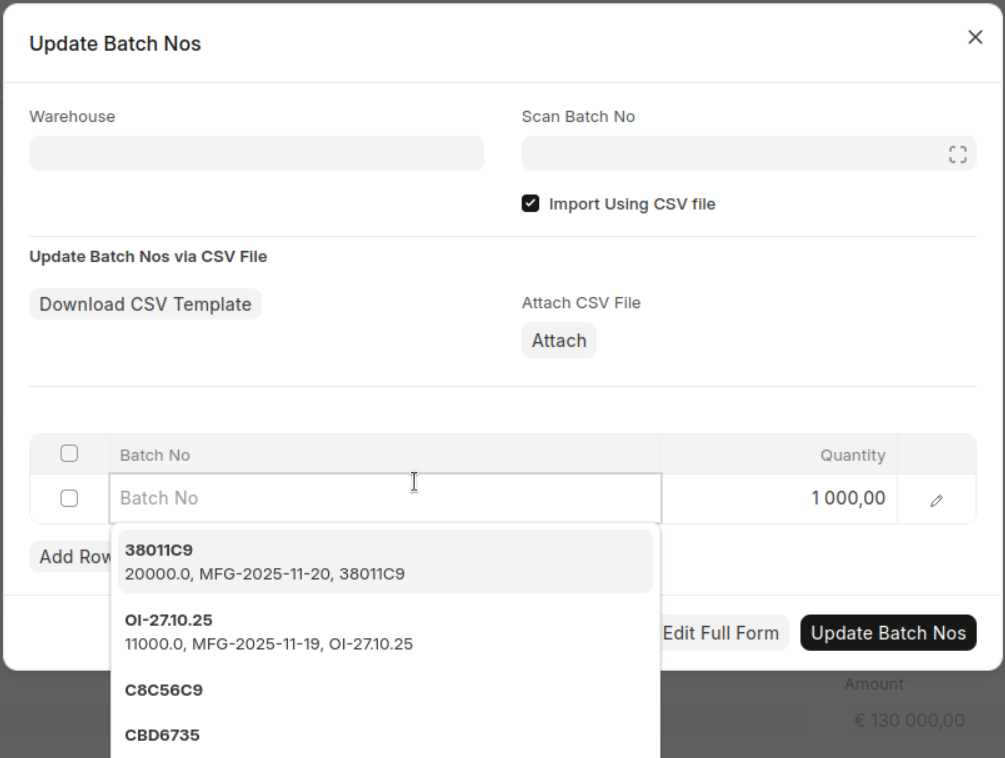
Task: Open Edit Full Form
Action: tap(721, 633)
